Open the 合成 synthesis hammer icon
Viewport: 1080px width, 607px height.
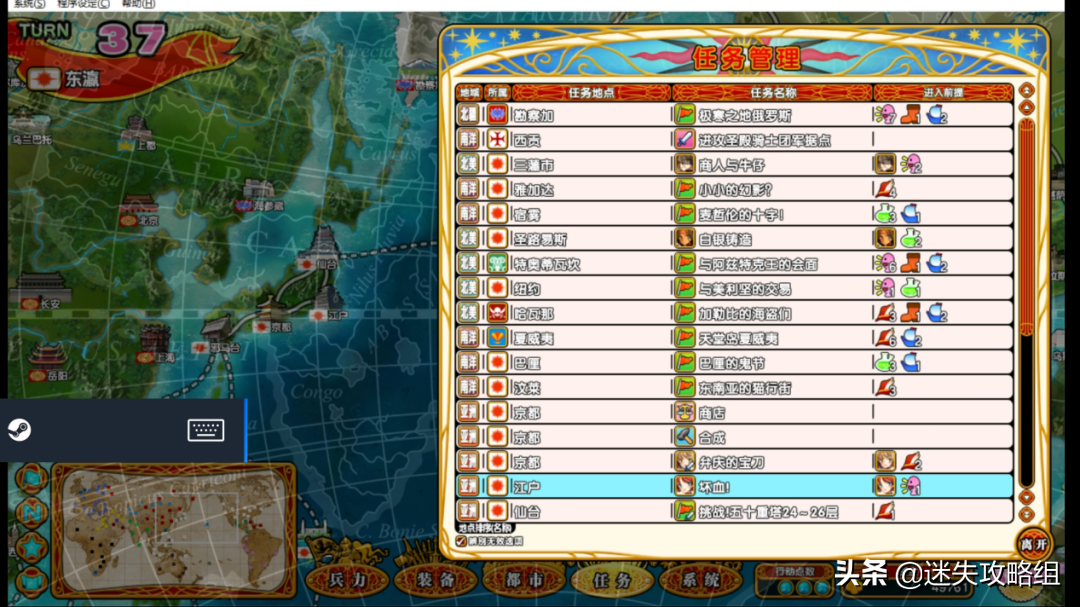pyautogui.click(x=685, y=438)
